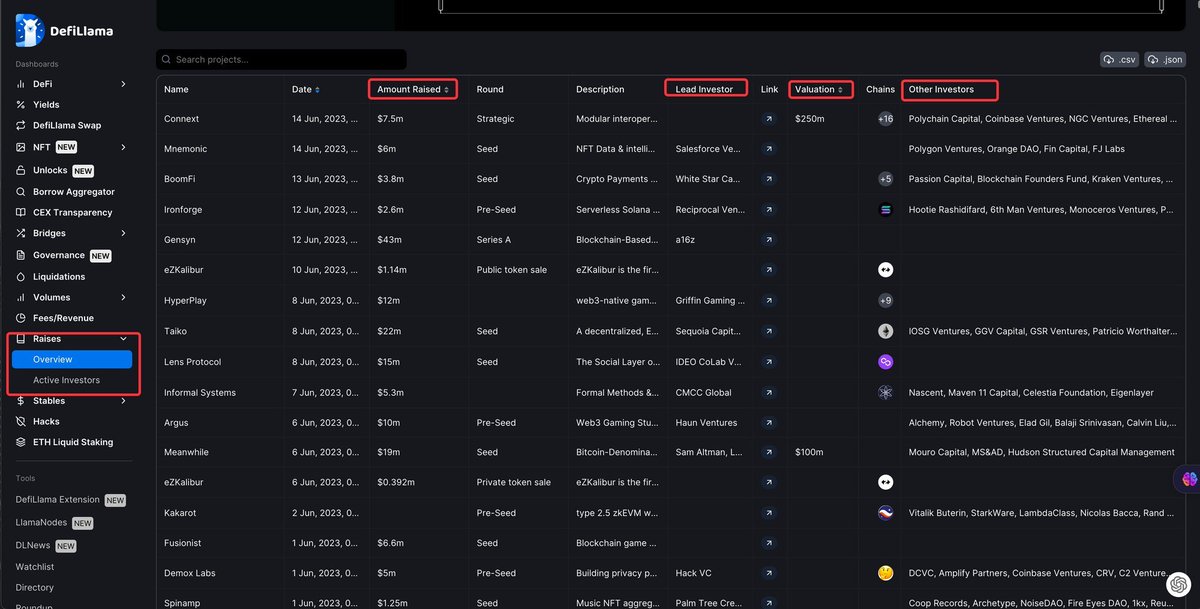This screenshot has height=609, width=1200.
Task: Open DefiLlama Swap page
Action: [x=67, y=126]
